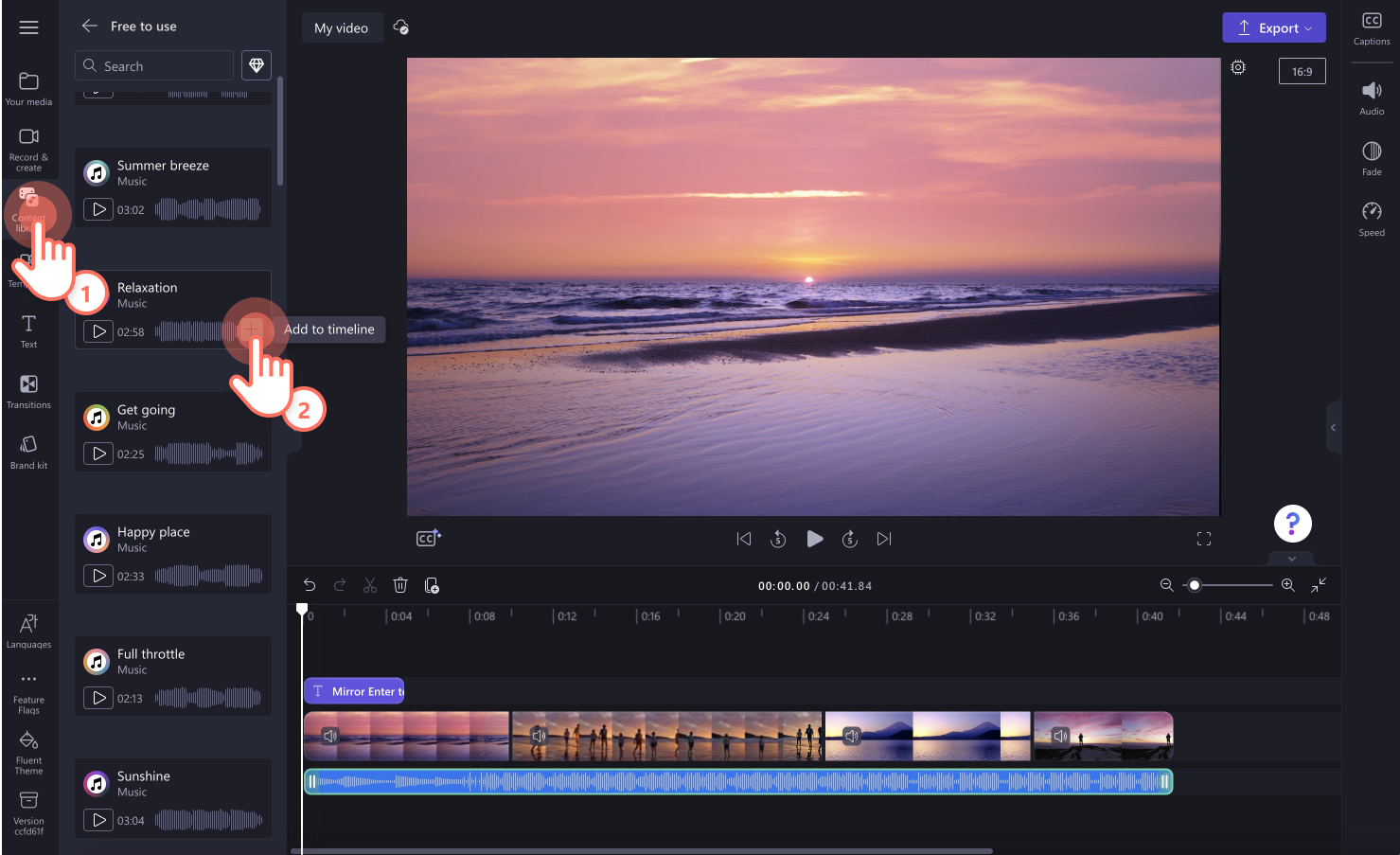Viewport: 1400px width, 855px height.
Task: Click the auto-captions CC icon below preview
Action: pyautogui.click(x=429, y=539)
